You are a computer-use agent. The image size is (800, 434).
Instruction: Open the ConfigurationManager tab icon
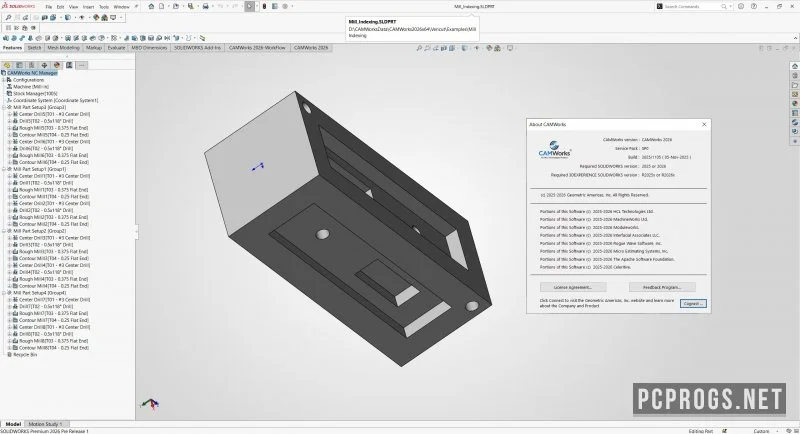tap(32, 65)
